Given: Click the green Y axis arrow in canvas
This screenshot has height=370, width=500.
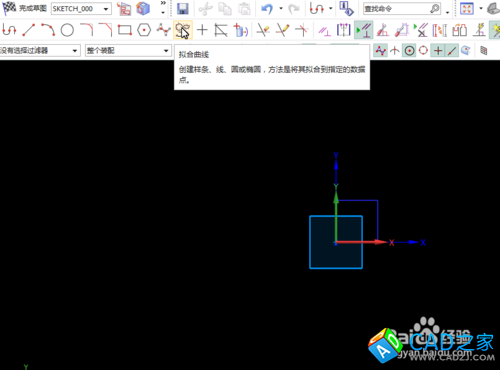Looking at the screenshot, I should click(x=336, y=216).
